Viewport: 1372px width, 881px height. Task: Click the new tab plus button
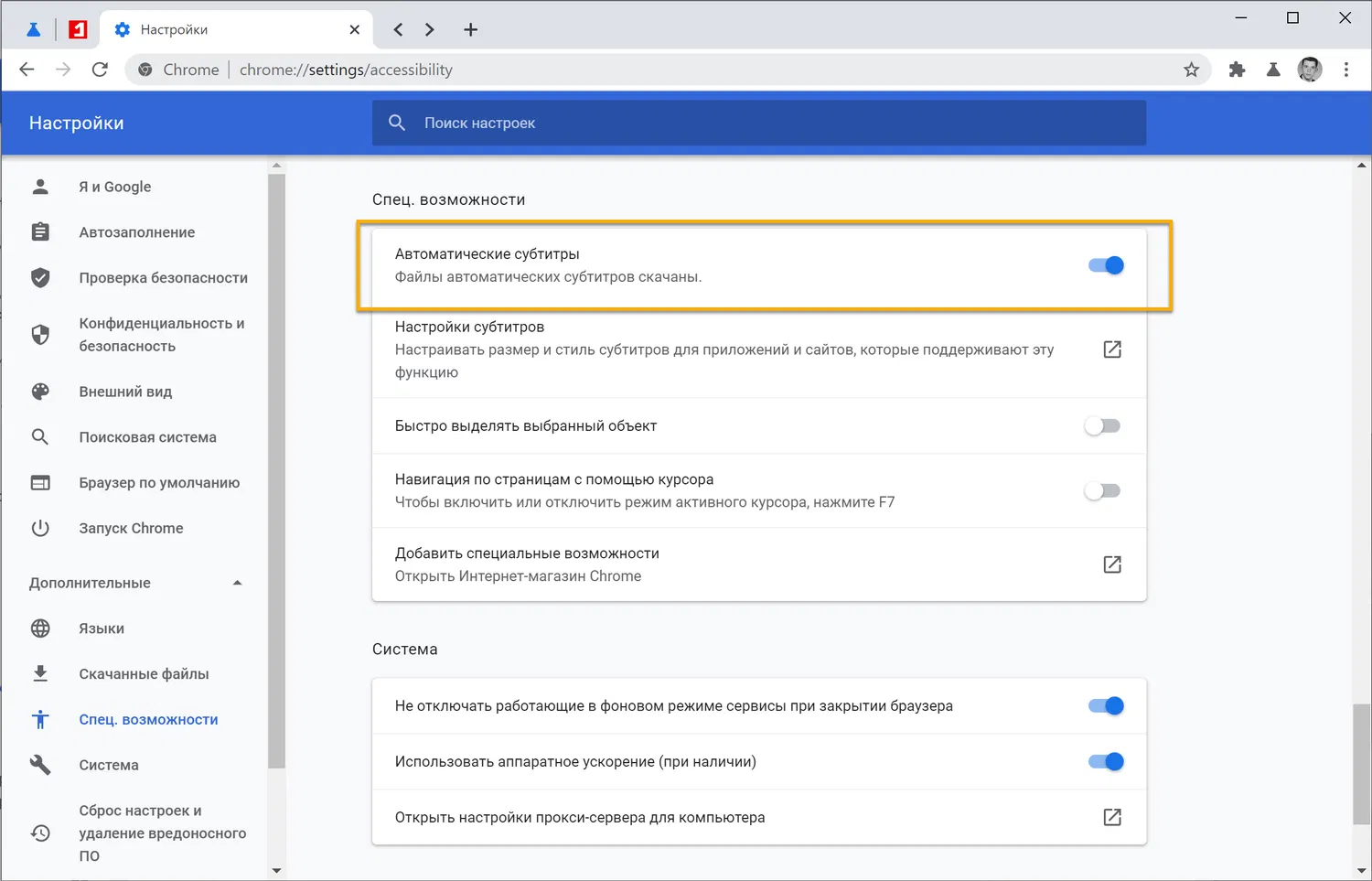point(470,30)
